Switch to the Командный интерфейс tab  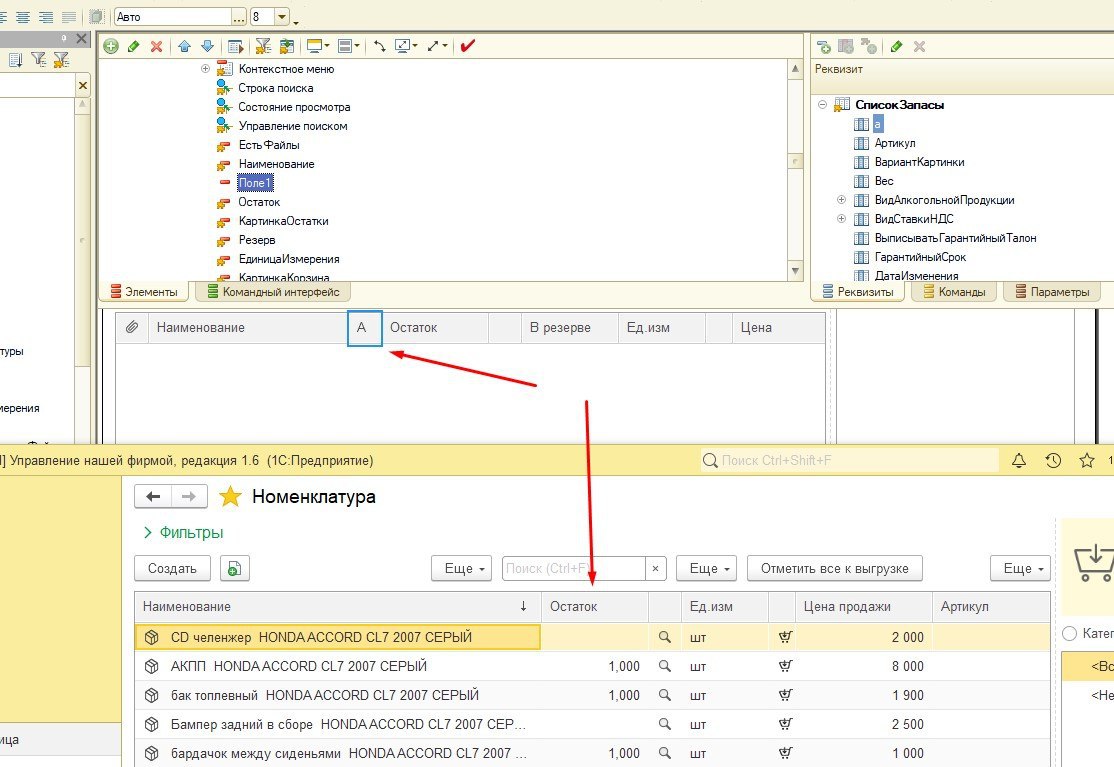274,292
